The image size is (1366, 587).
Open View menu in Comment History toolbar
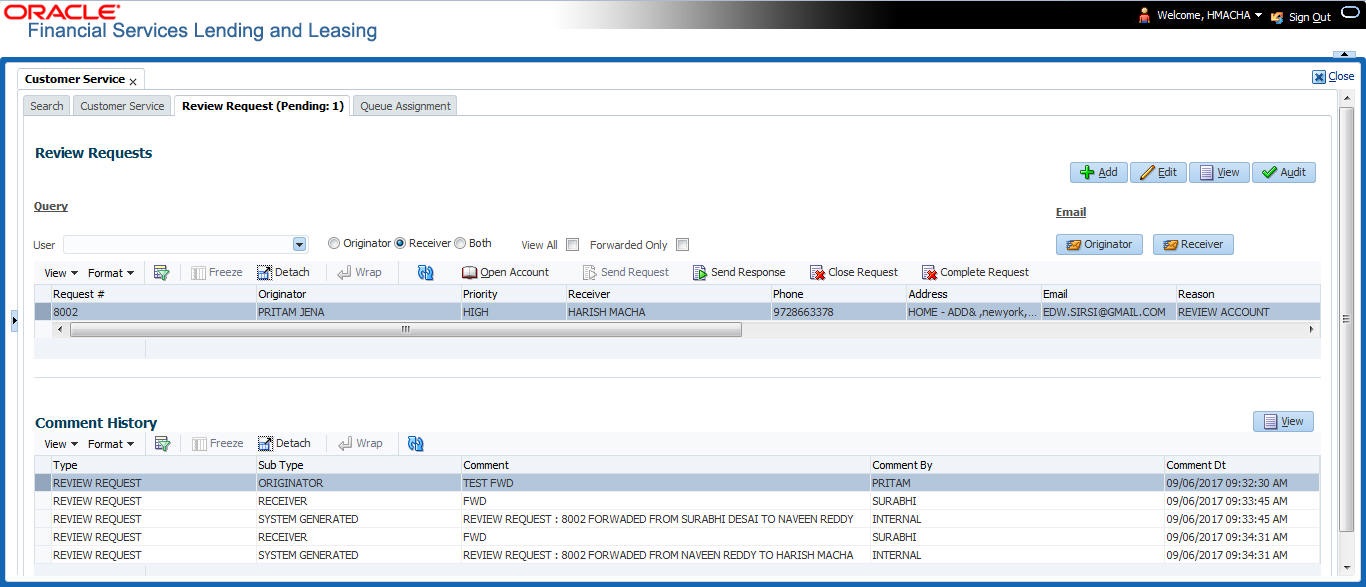pos(60,443)
